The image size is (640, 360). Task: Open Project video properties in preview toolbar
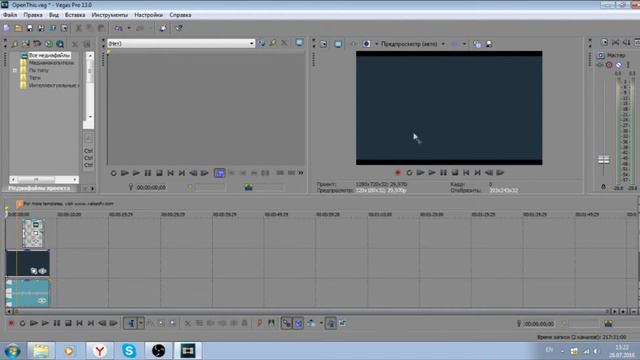point(324,44)
